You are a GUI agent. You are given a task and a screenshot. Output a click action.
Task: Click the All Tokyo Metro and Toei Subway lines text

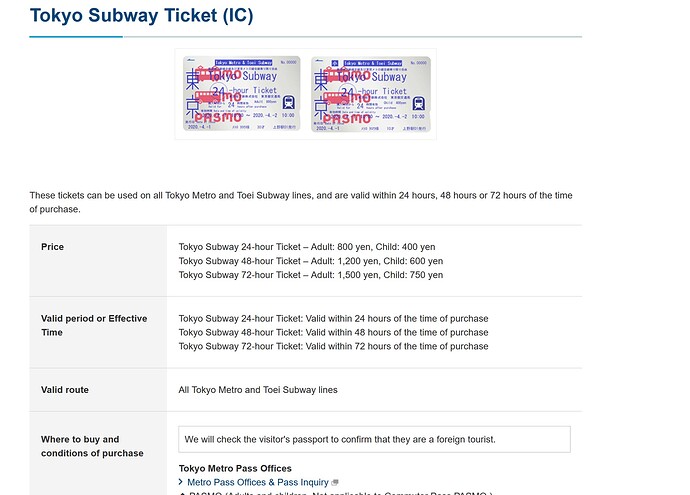(258, 390)
